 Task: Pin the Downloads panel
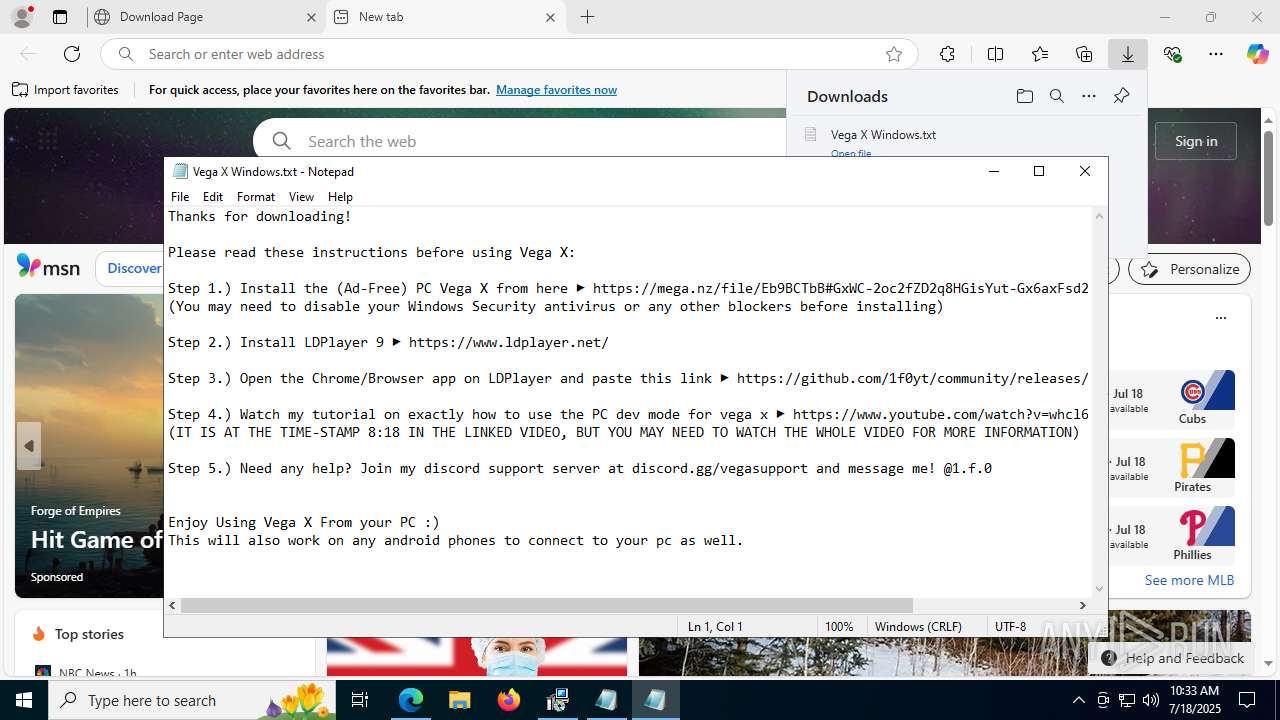(x=1121, y=96)
